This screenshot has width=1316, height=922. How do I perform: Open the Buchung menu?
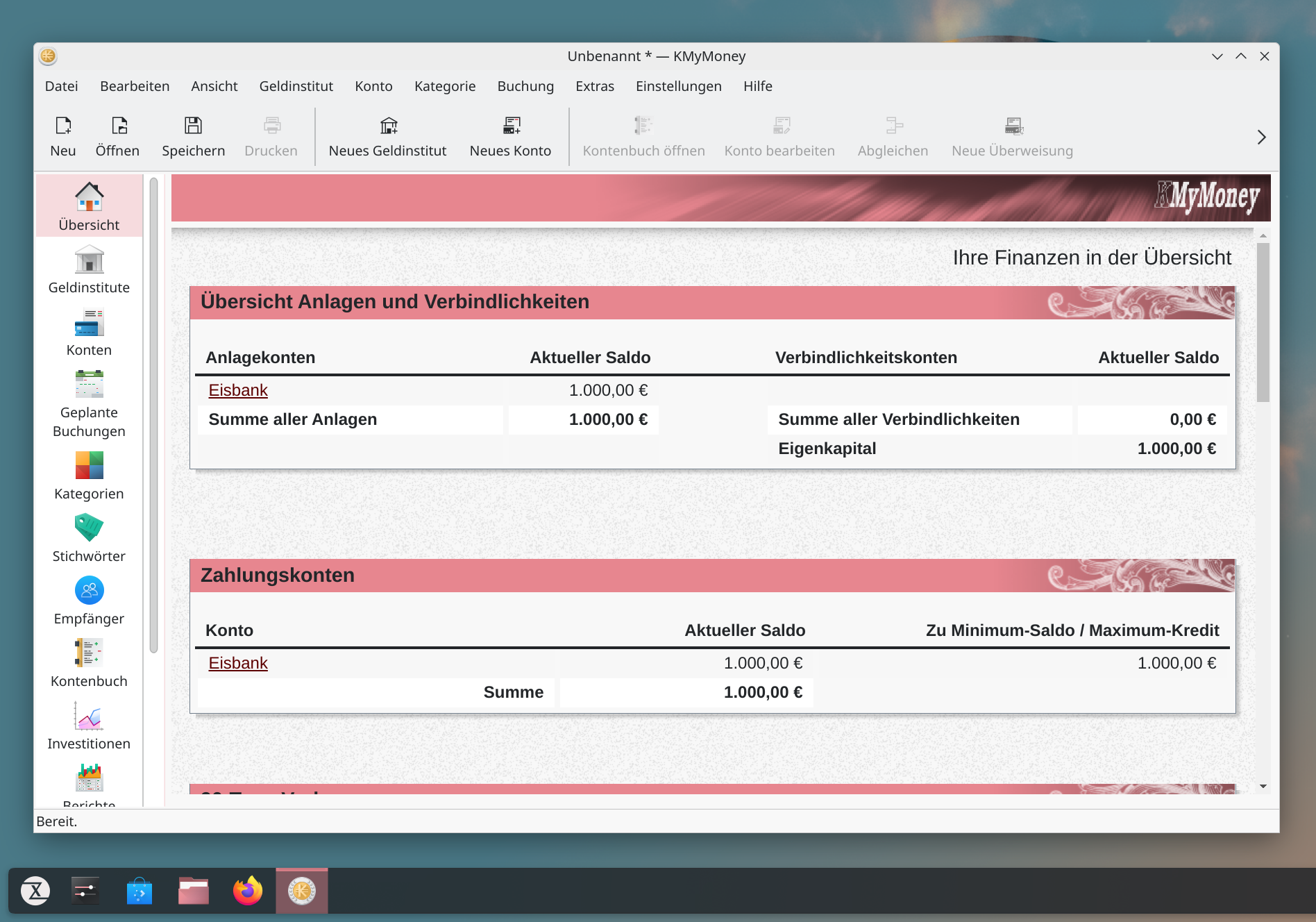pyautogui.click(x=525, y=86)
